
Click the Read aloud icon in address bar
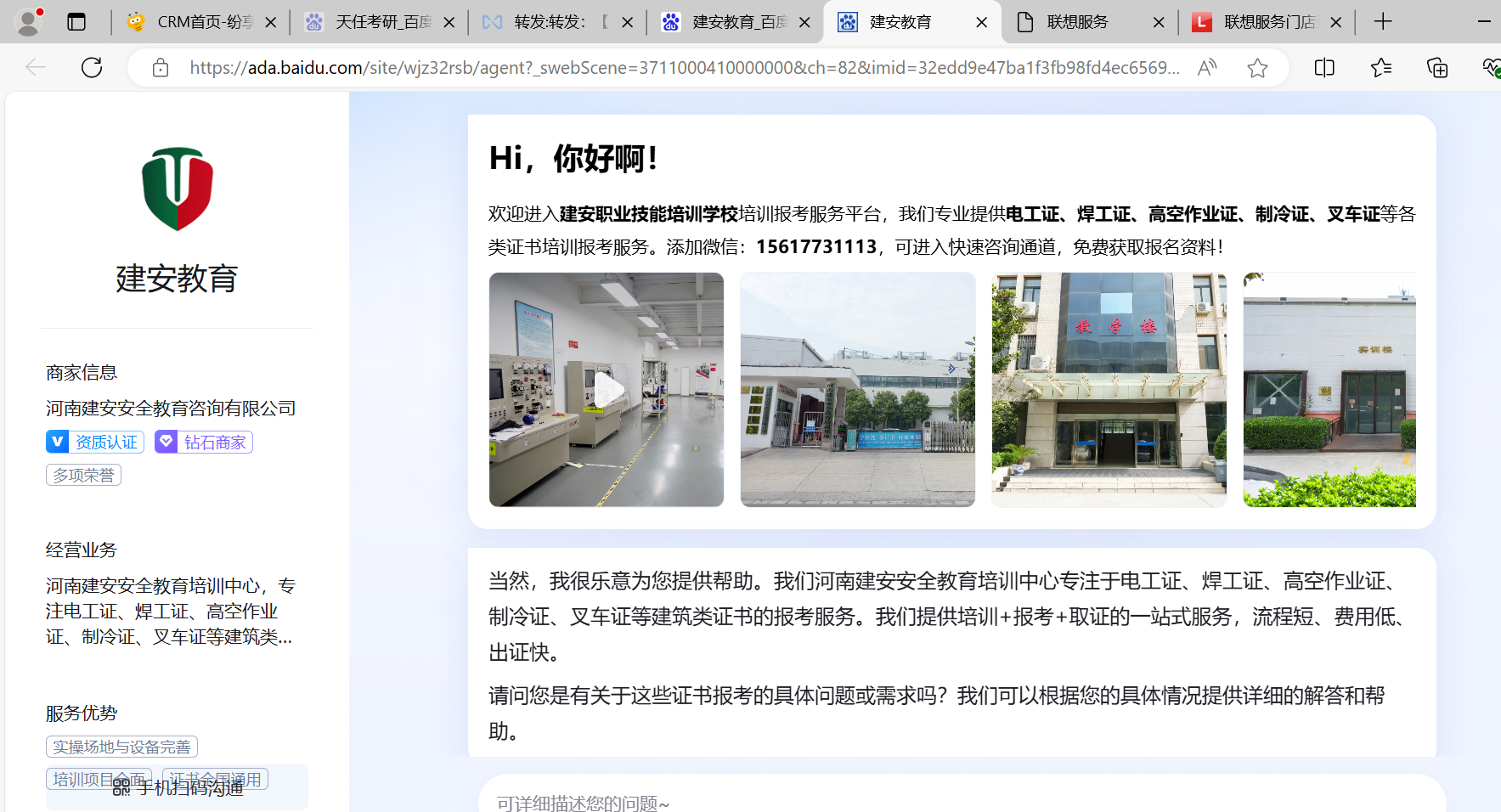click(1207, 68)
